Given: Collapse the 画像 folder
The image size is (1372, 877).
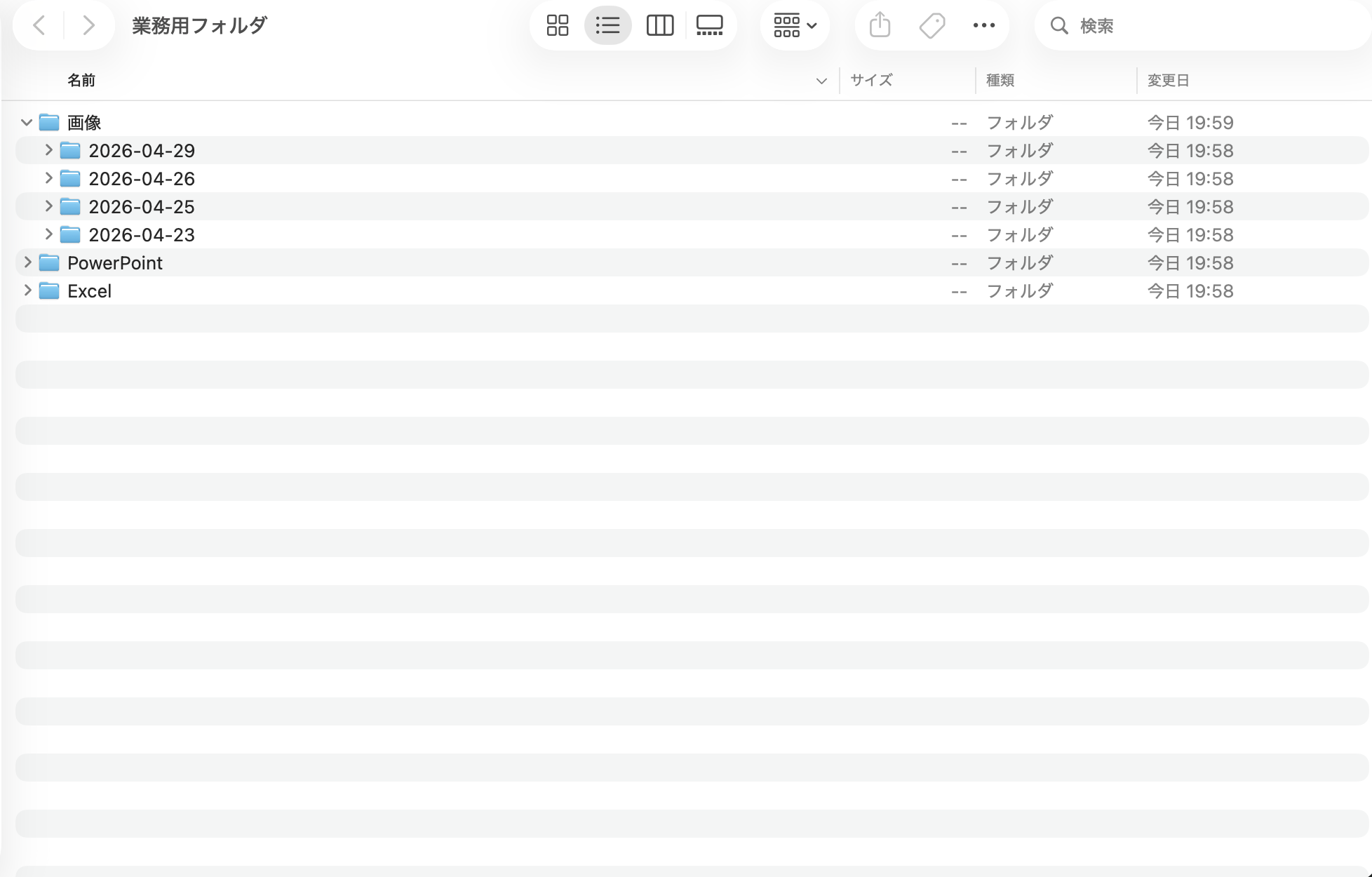Looking at the screenshot, I should pyautogui.click(x=27, y=123).
